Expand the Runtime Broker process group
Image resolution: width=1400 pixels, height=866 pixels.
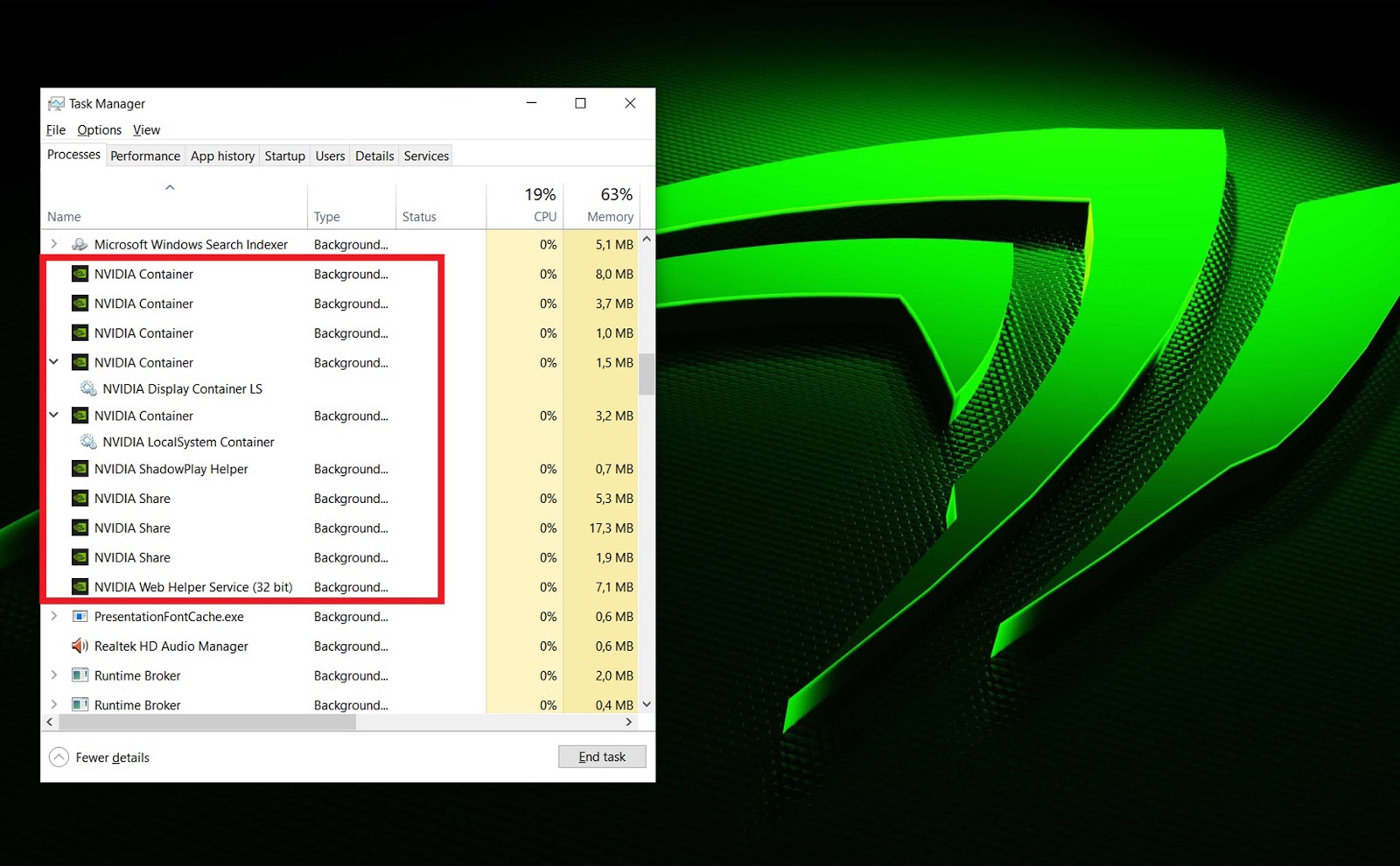tap(53, 675)
